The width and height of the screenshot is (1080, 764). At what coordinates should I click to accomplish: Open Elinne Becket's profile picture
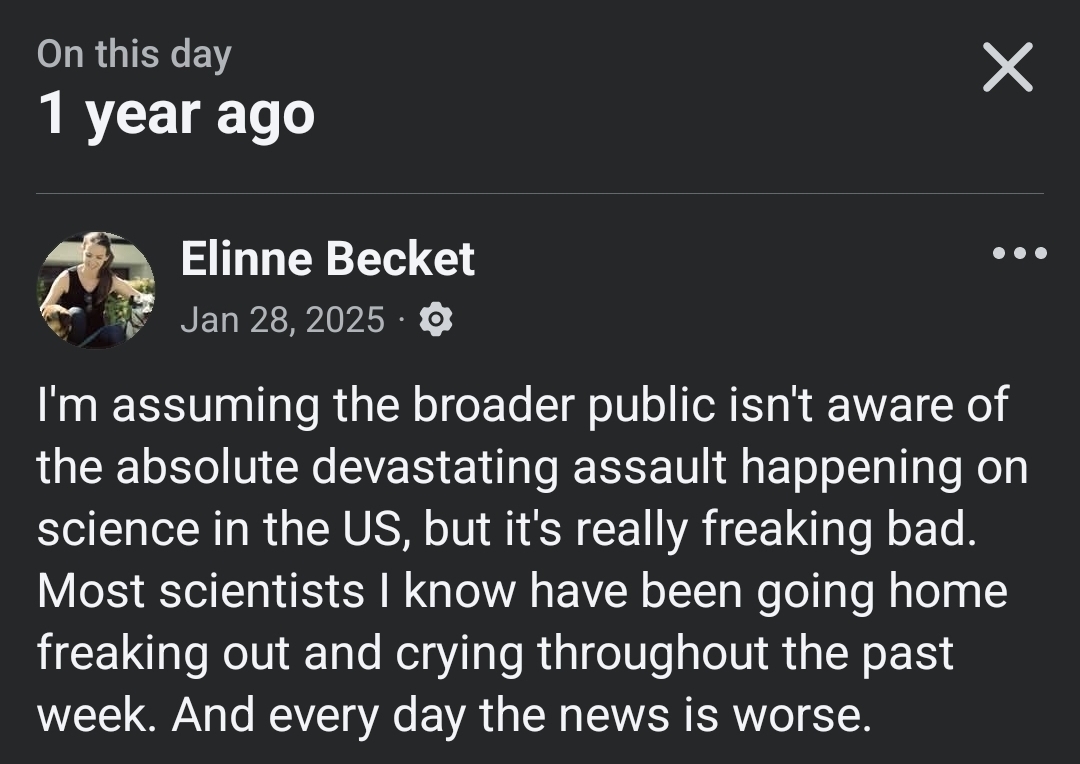click(96, 290)
